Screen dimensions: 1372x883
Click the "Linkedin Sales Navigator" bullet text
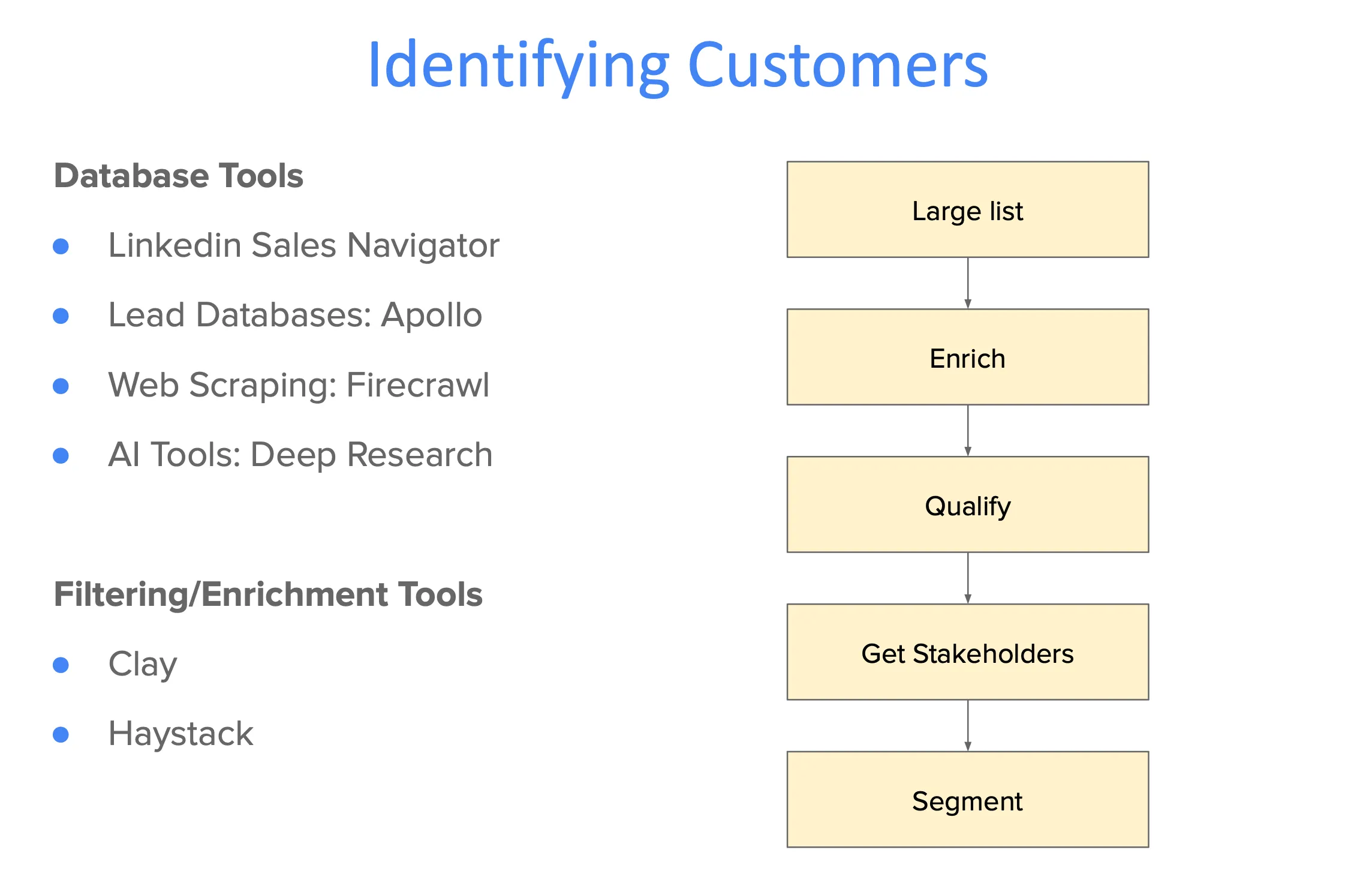pos(303,245)
